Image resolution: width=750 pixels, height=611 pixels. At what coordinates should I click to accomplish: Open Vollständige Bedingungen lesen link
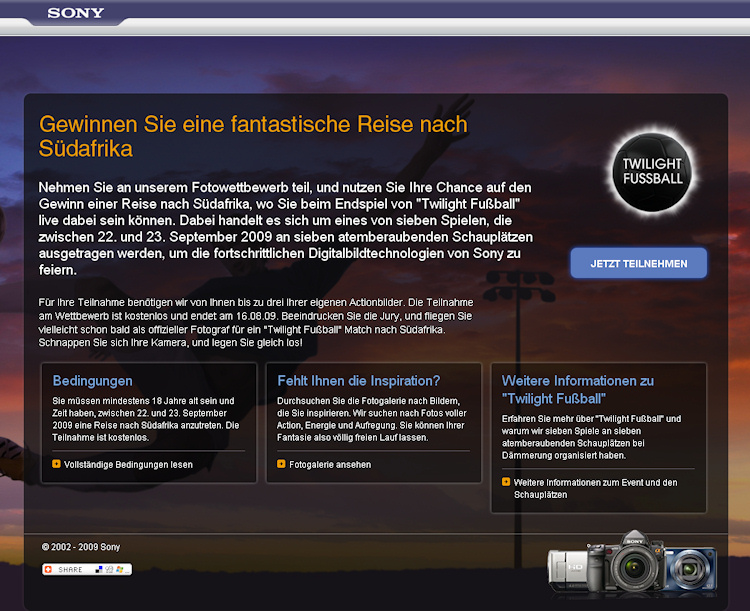[128, 465]
